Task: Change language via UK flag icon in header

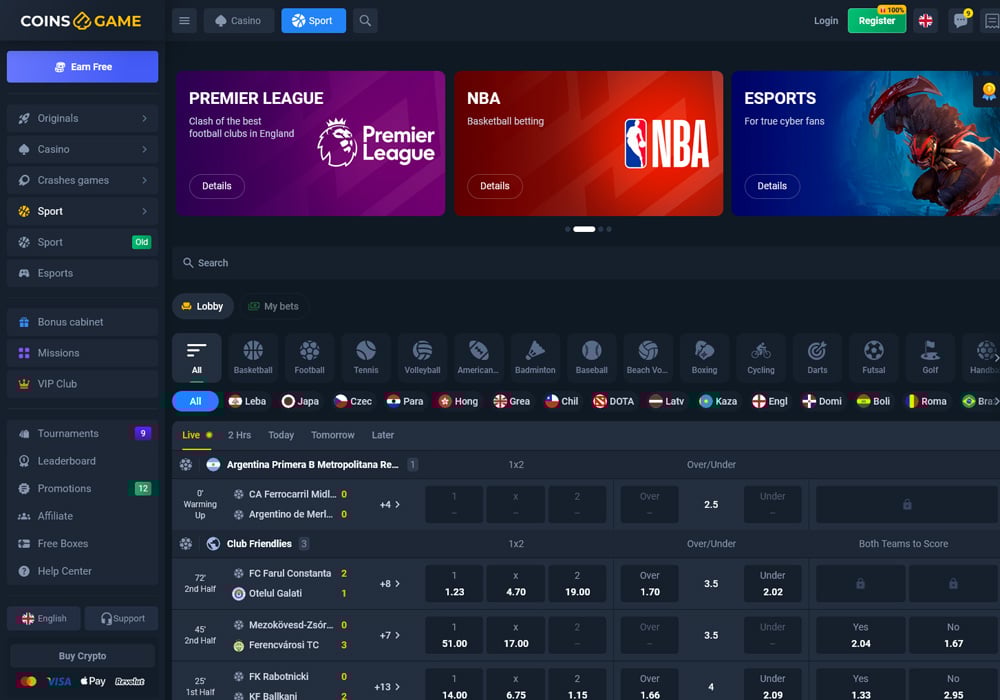Action: (925, 20)
